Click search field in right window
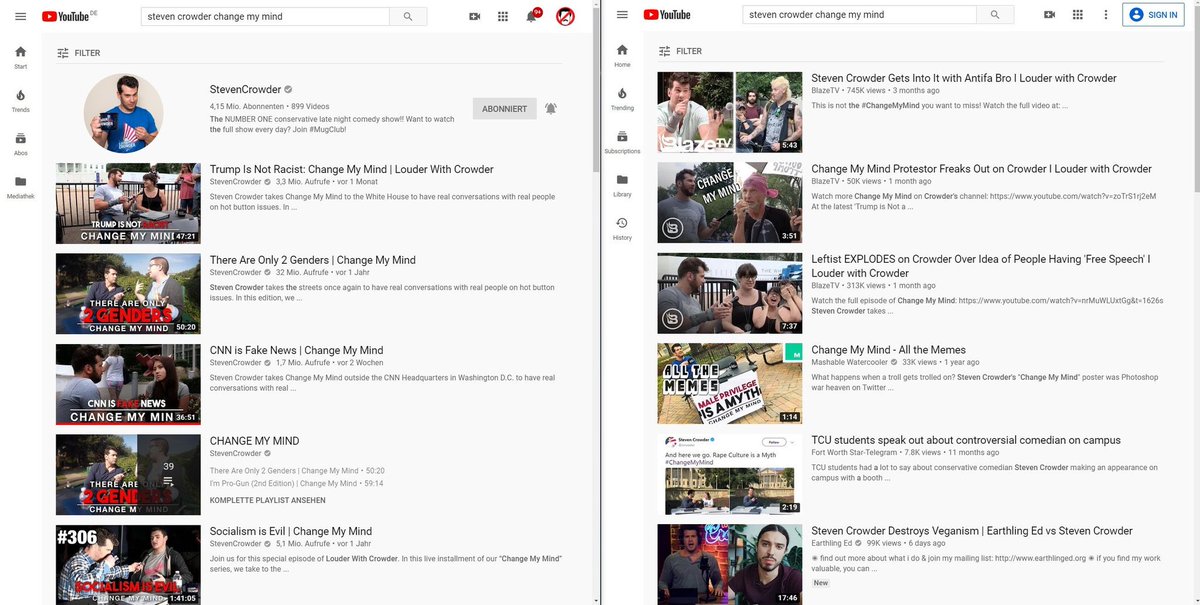The width and height of the screenshot is (1200, 605). (x=859, y=14)
